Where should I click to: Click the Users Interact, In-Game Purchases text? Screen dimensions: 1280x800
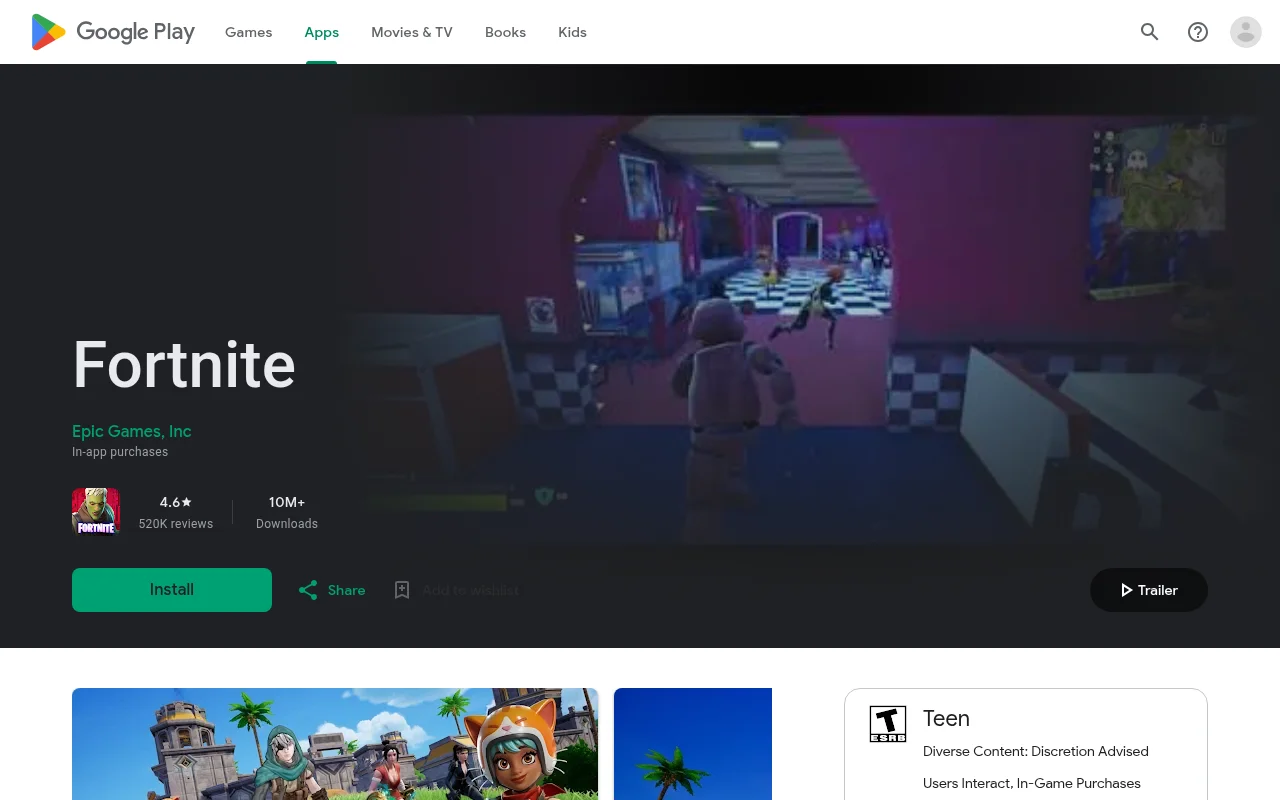pyautogui.click(x=1032, y=783)
